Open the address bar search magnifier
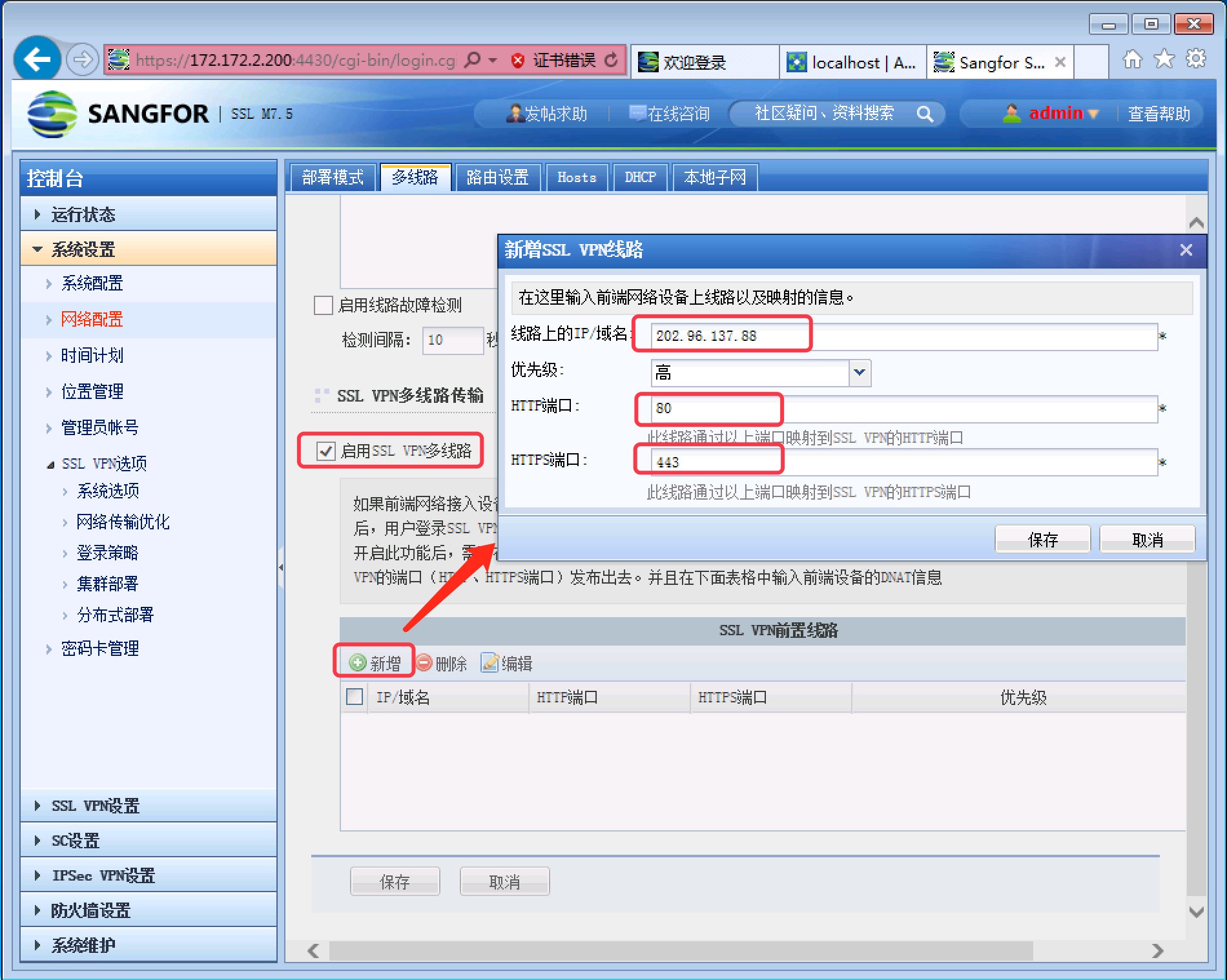 pyautogui.click(x=473, y=60)
